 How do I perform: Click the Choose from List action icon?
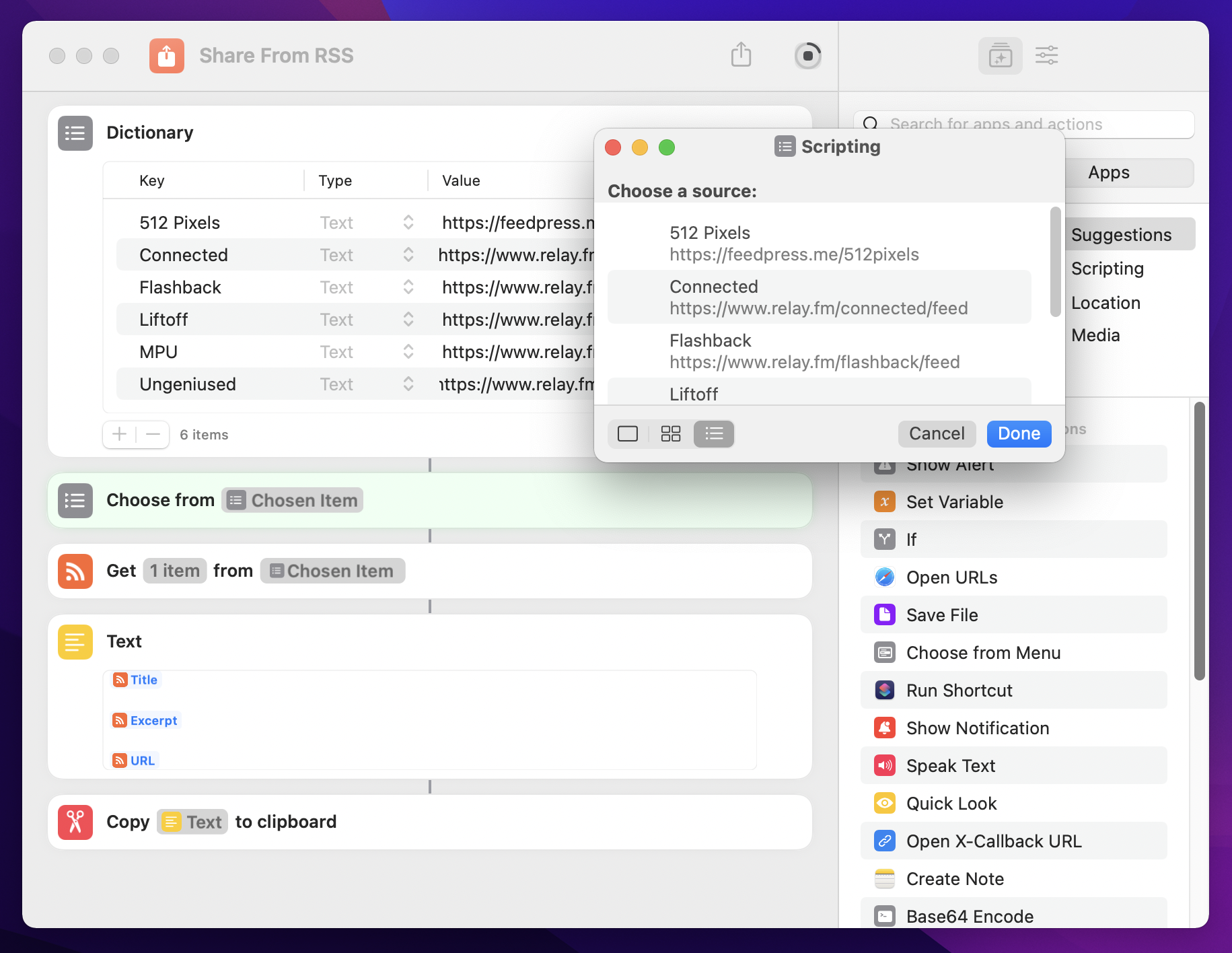pos(75,501)
